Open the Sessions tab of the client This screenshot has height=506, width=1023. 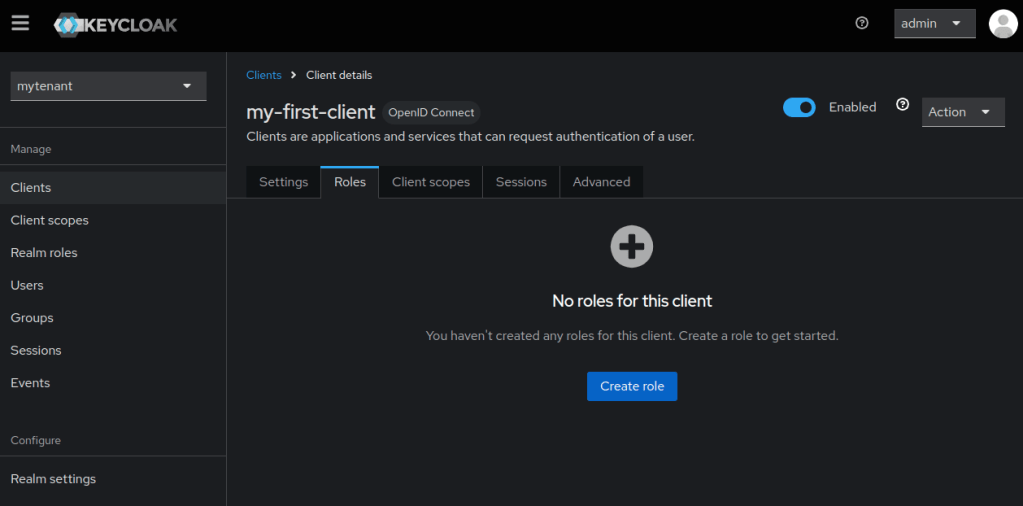tap(521, 182)
